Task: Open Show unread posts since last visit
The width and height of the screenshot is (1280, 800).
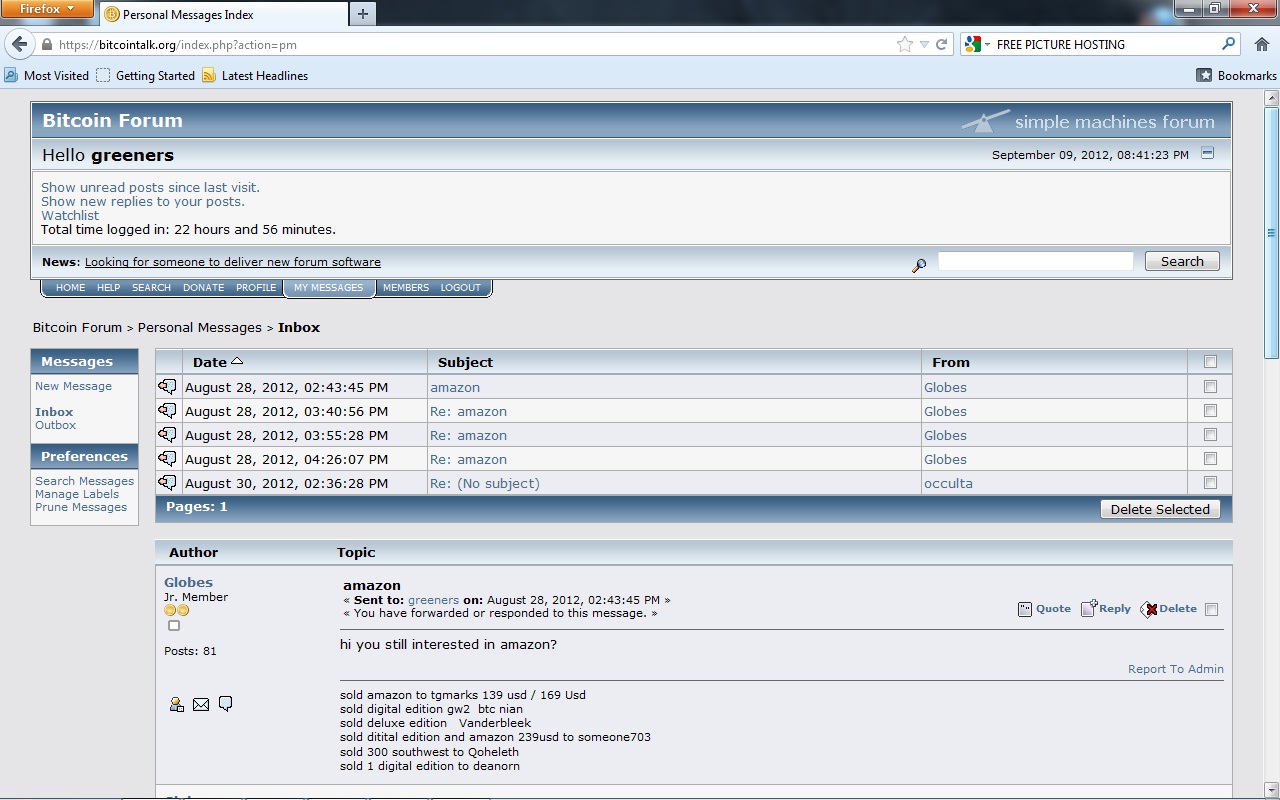Action: pyautogui.click(x=150, y=187)
